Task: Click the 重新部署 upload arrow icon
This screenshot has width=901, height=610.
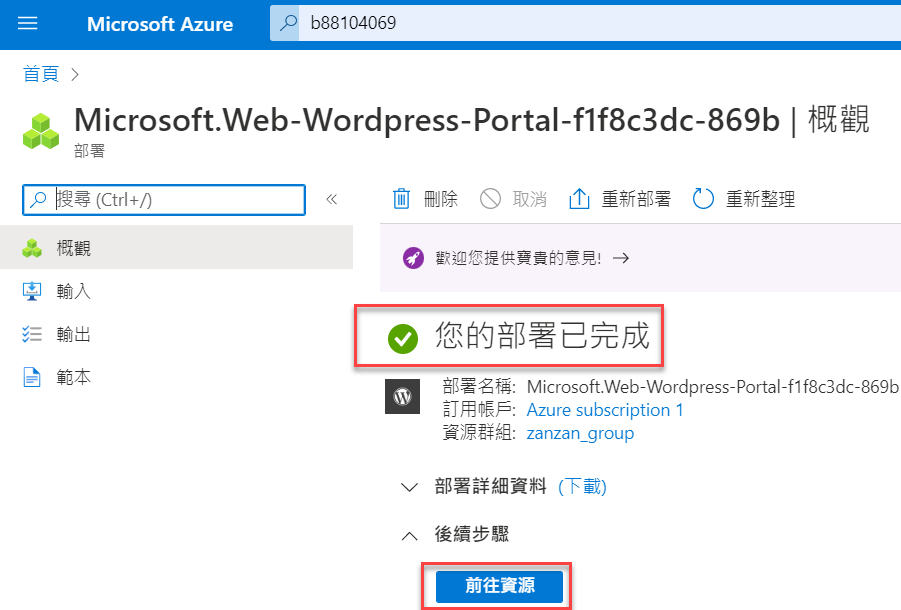Action: pos(579,199)
